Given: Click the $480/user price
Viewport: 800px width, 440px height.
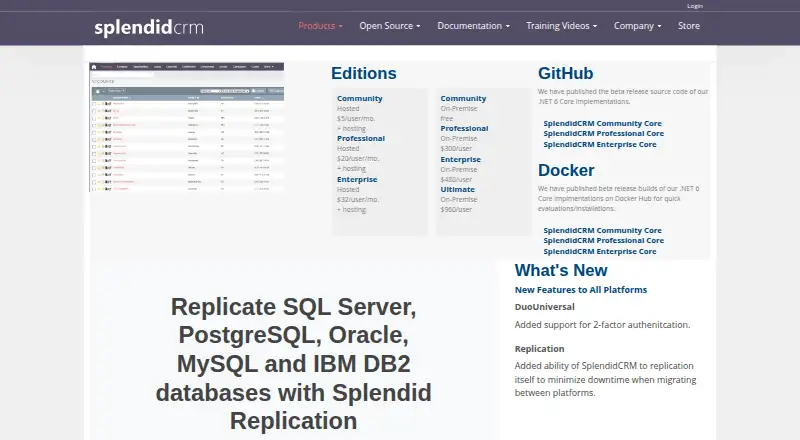Looking at the screenshot, I should (456, 180).
